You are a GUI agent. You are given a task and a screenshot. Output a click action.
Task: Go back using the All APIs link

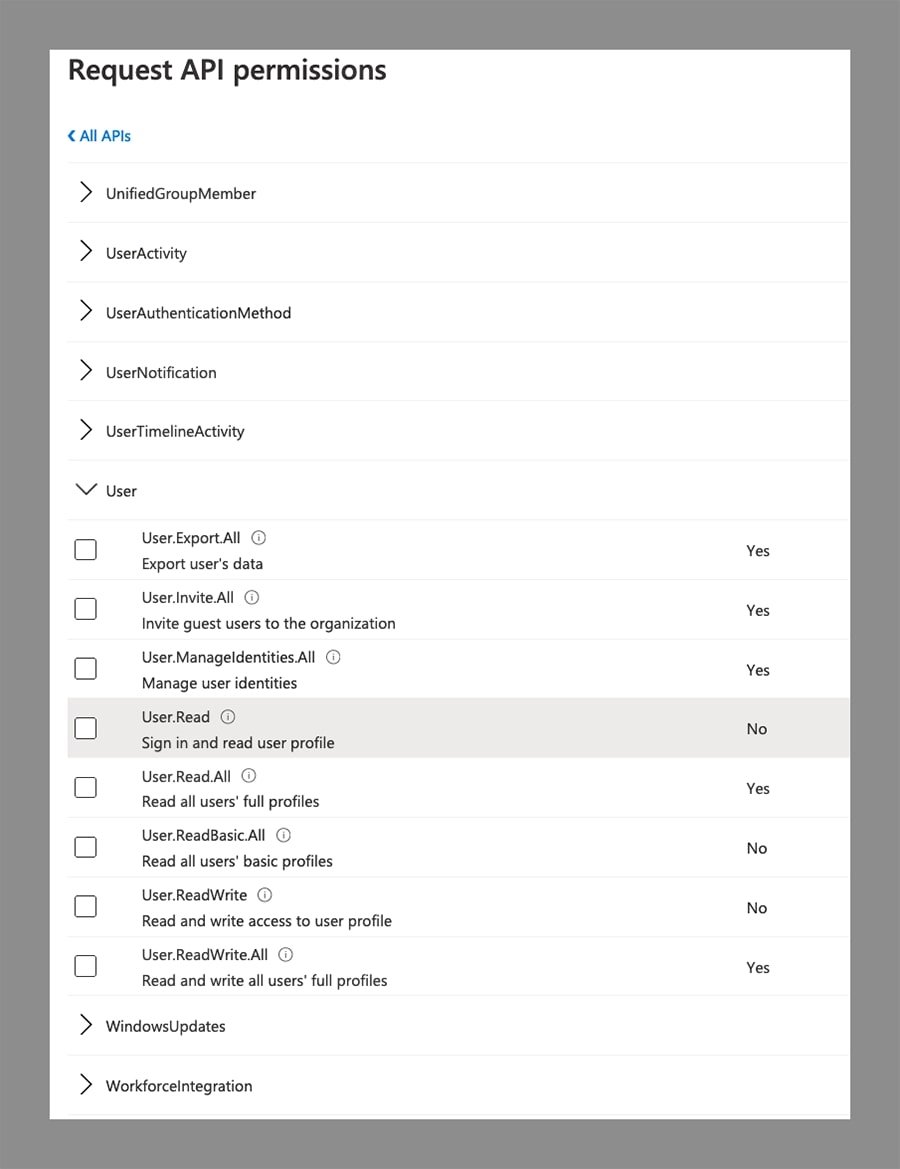point(98,135)
